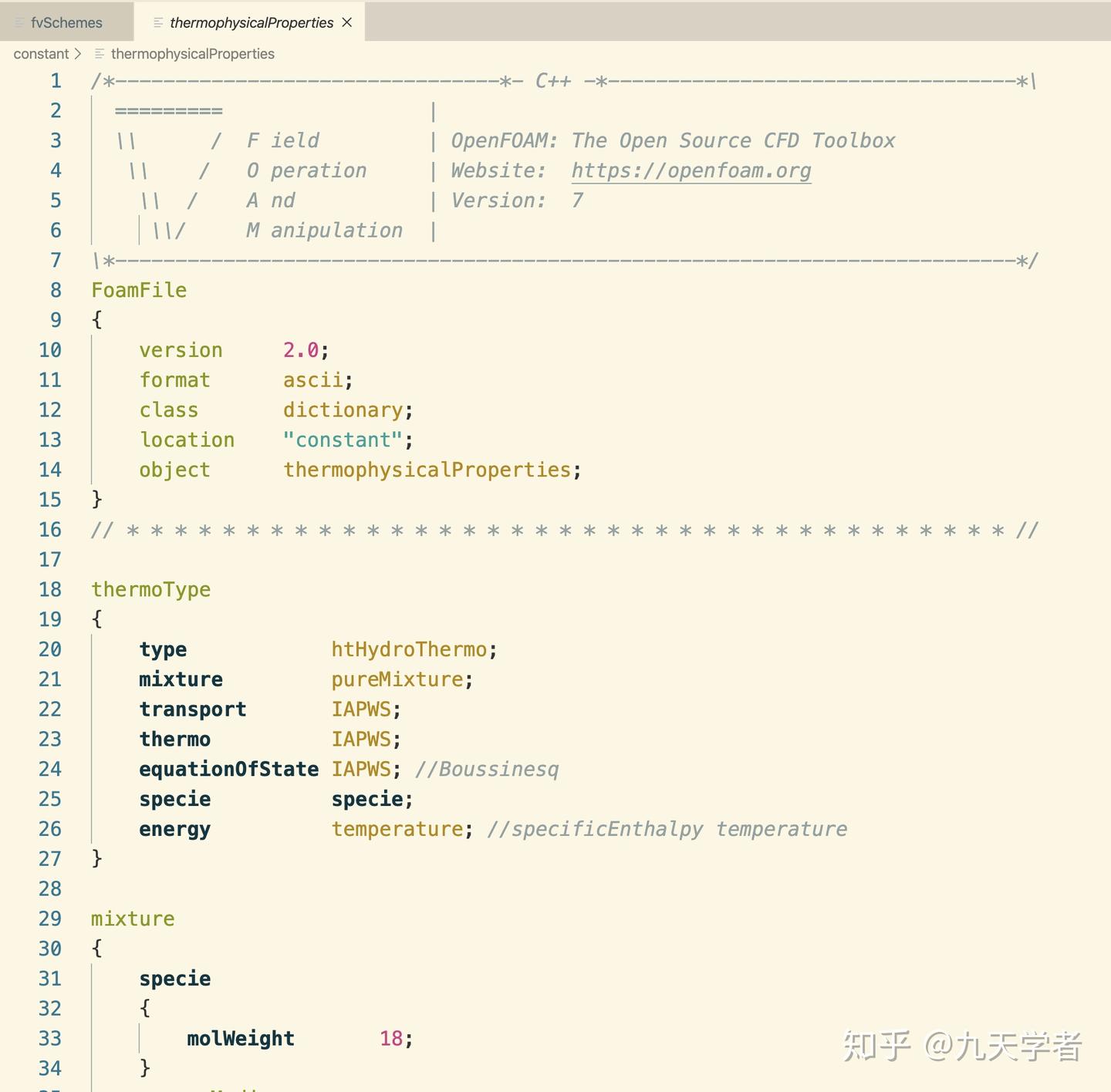Click the version value 2.0
The height and width of the screenshot is (1092, 1111).
[x=301, y=350]
